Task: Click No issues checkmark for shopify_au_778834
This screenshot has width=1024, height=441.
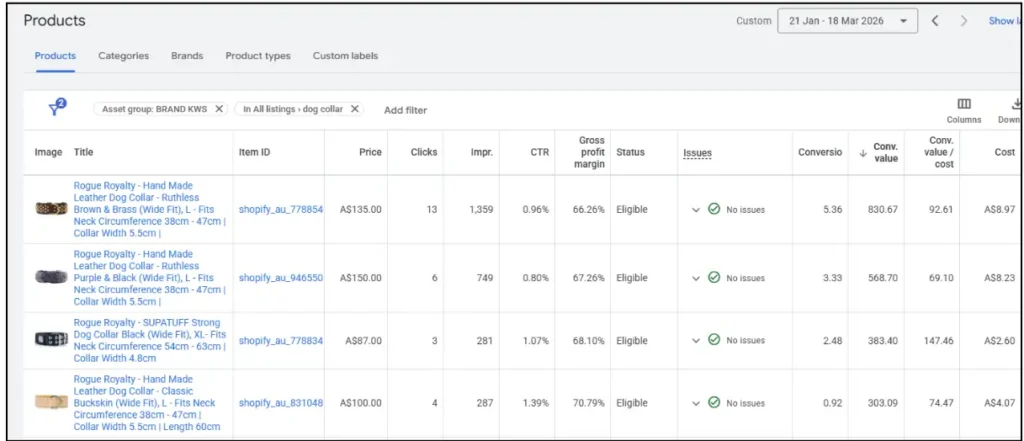Action: point(714,340)
